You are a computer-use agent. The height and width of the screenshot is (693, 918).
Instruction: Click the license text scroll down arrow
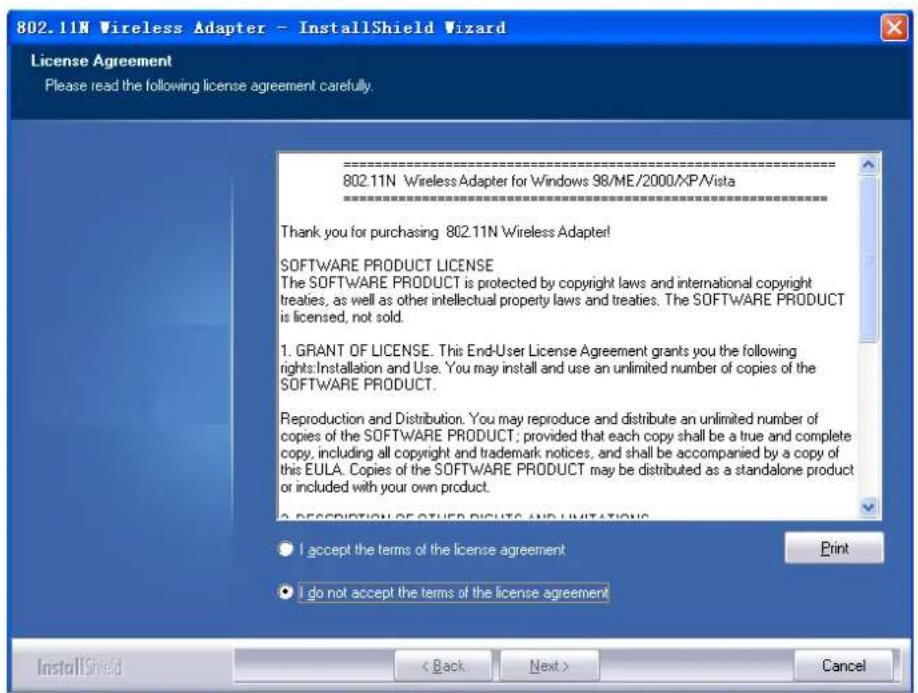click(868, 507)
